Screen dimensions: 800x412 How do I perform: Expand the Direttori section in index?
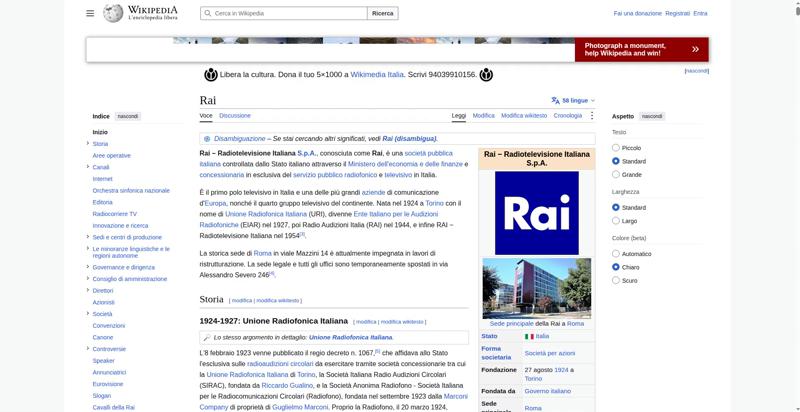88,291
